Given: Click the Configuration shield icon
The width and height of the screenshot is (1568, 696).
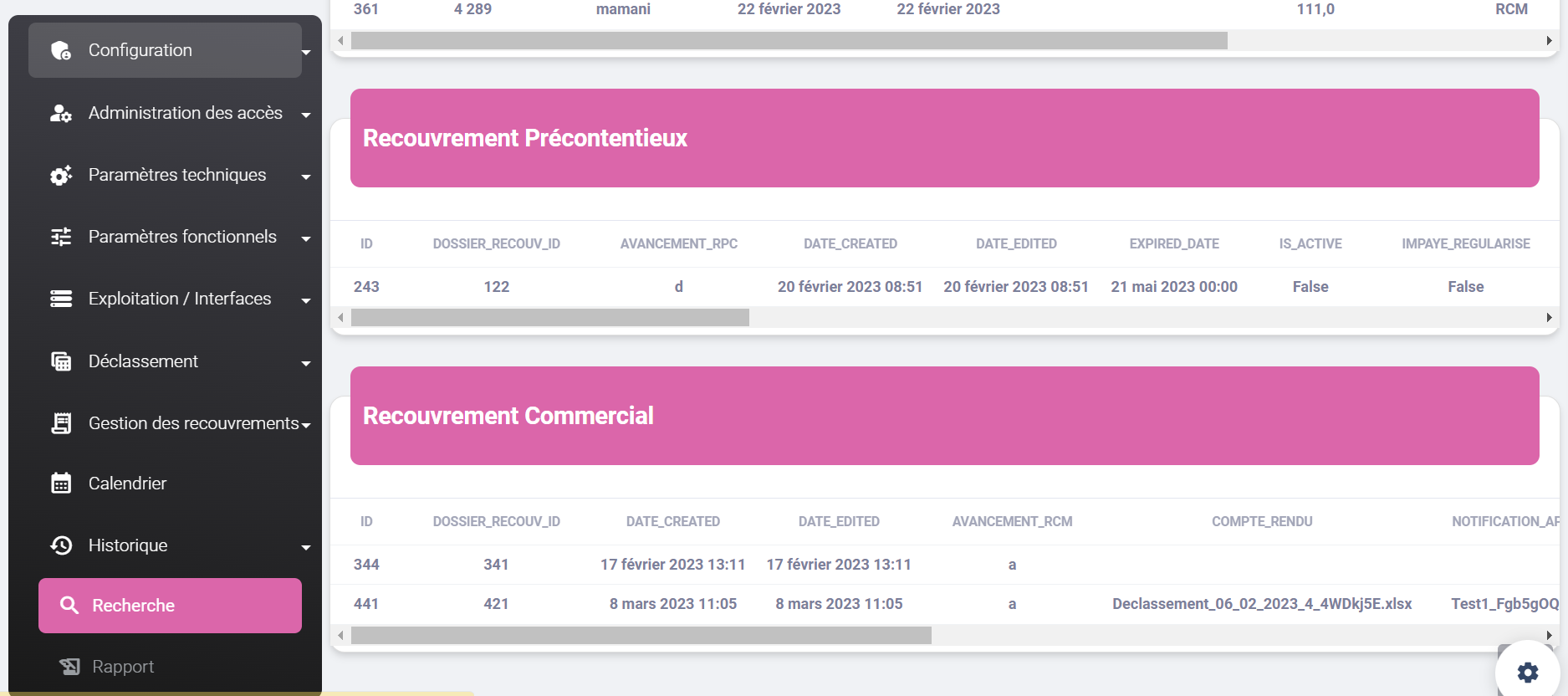Looking at the screenshot, I should [x=61, y=51].
